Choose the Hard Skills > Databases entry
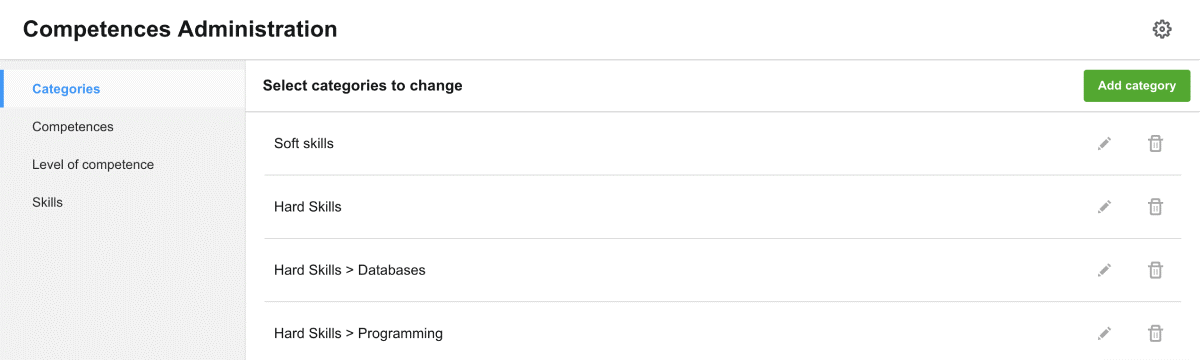The image size is (1200, 360). click(350, 270)
